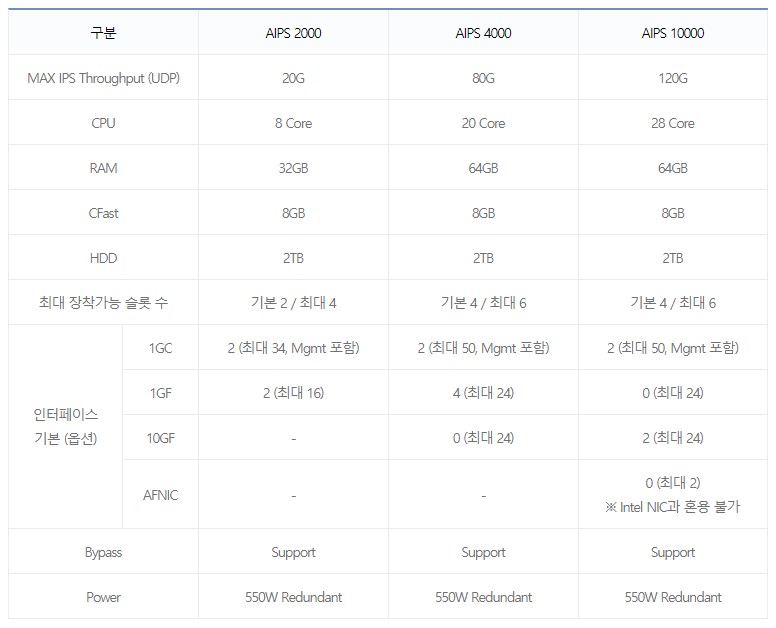
Task: Select the 20 Core cell
Action: pyautogui.click(x=483, y=123)
